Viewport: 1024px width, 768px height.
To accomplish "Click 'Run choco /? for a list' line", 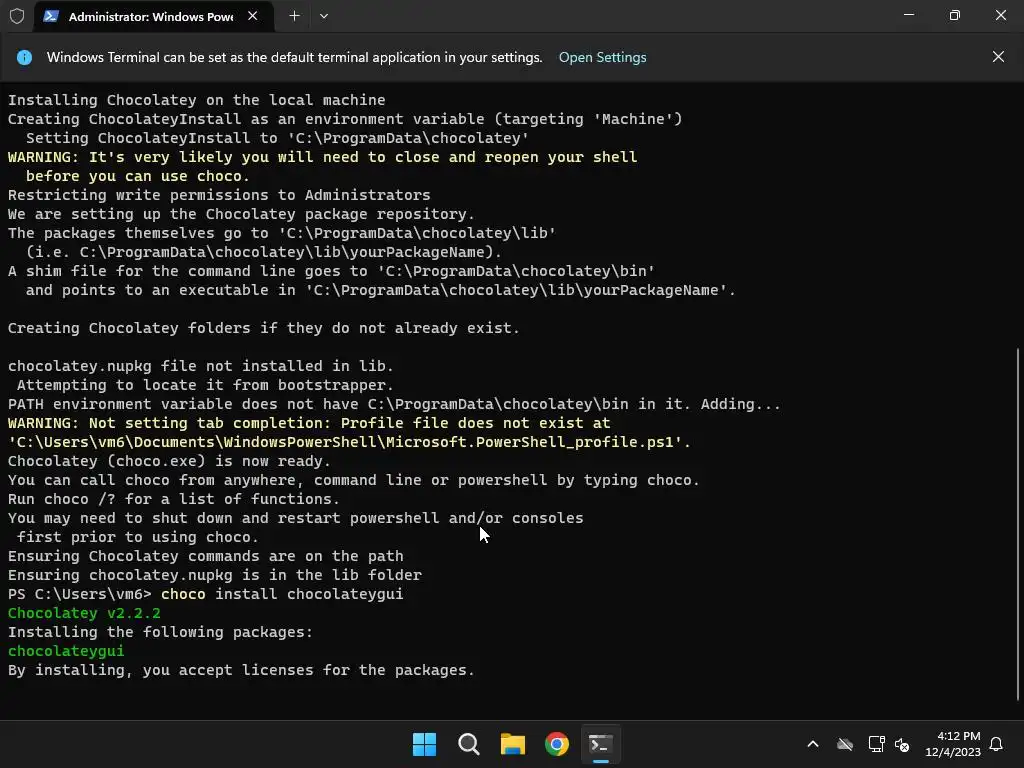I will pos(174,499).
